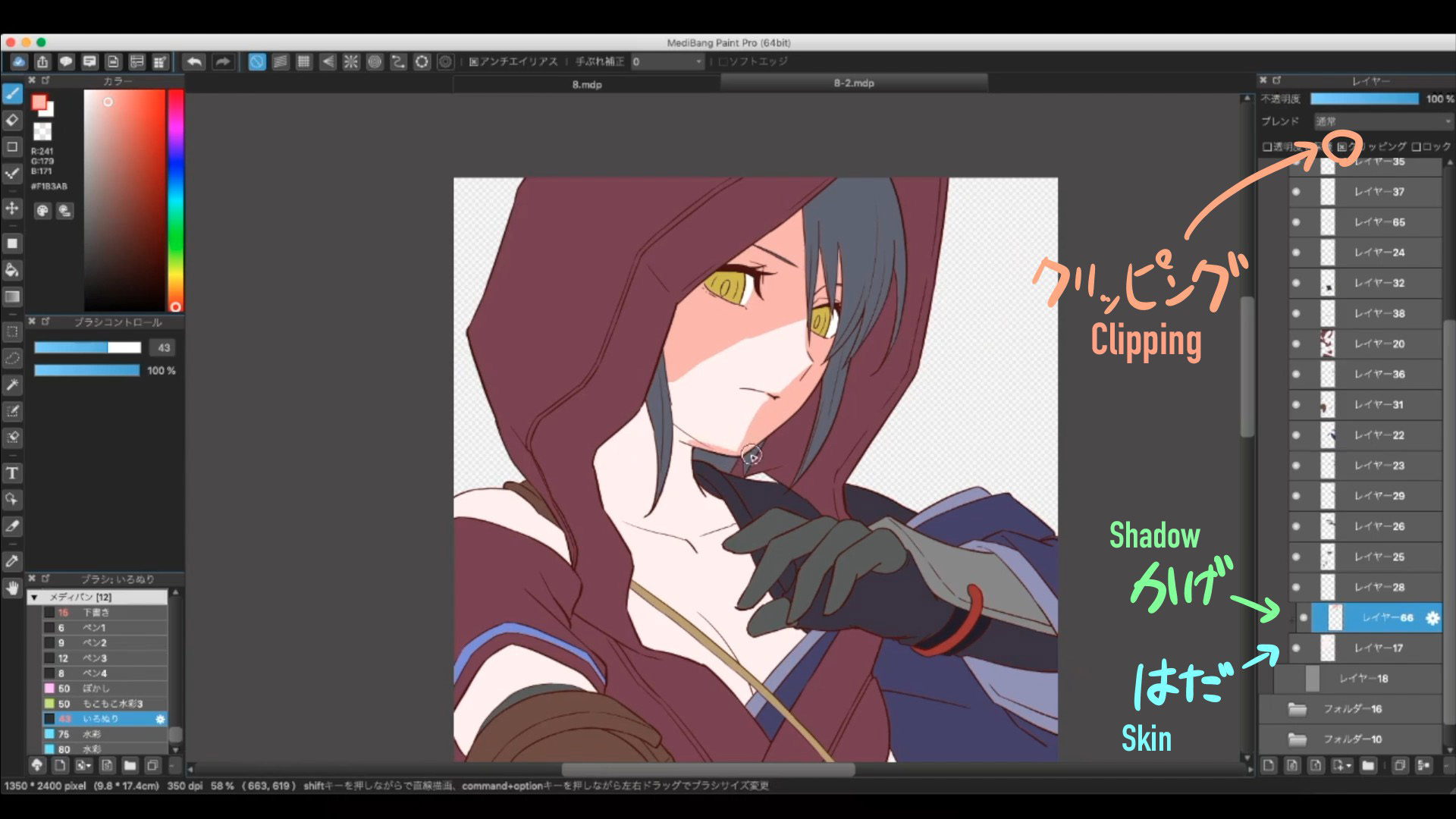Hide layer レイヤー24
1456x819 pixels.
click(x=1296, y=253)
